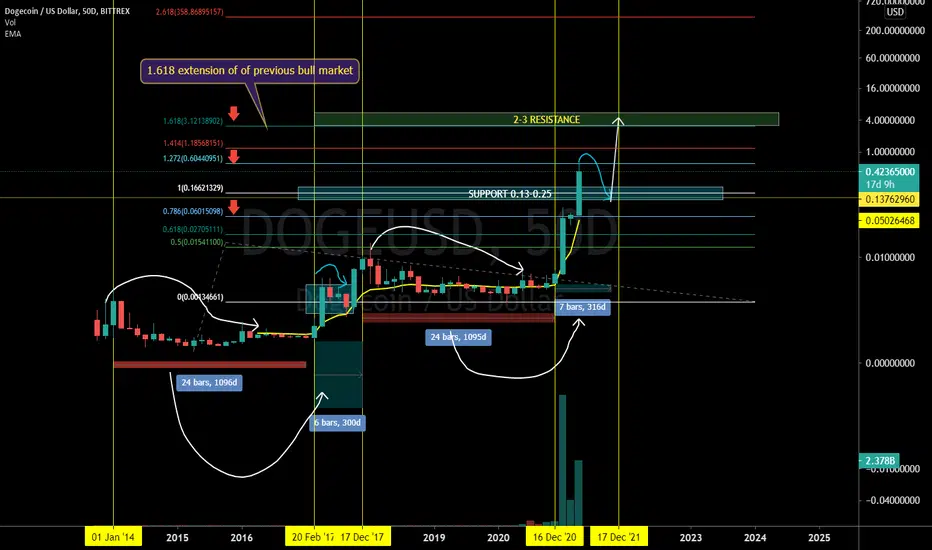Select Fib label 0.618(0.02705111)

[x=193, y=230]
